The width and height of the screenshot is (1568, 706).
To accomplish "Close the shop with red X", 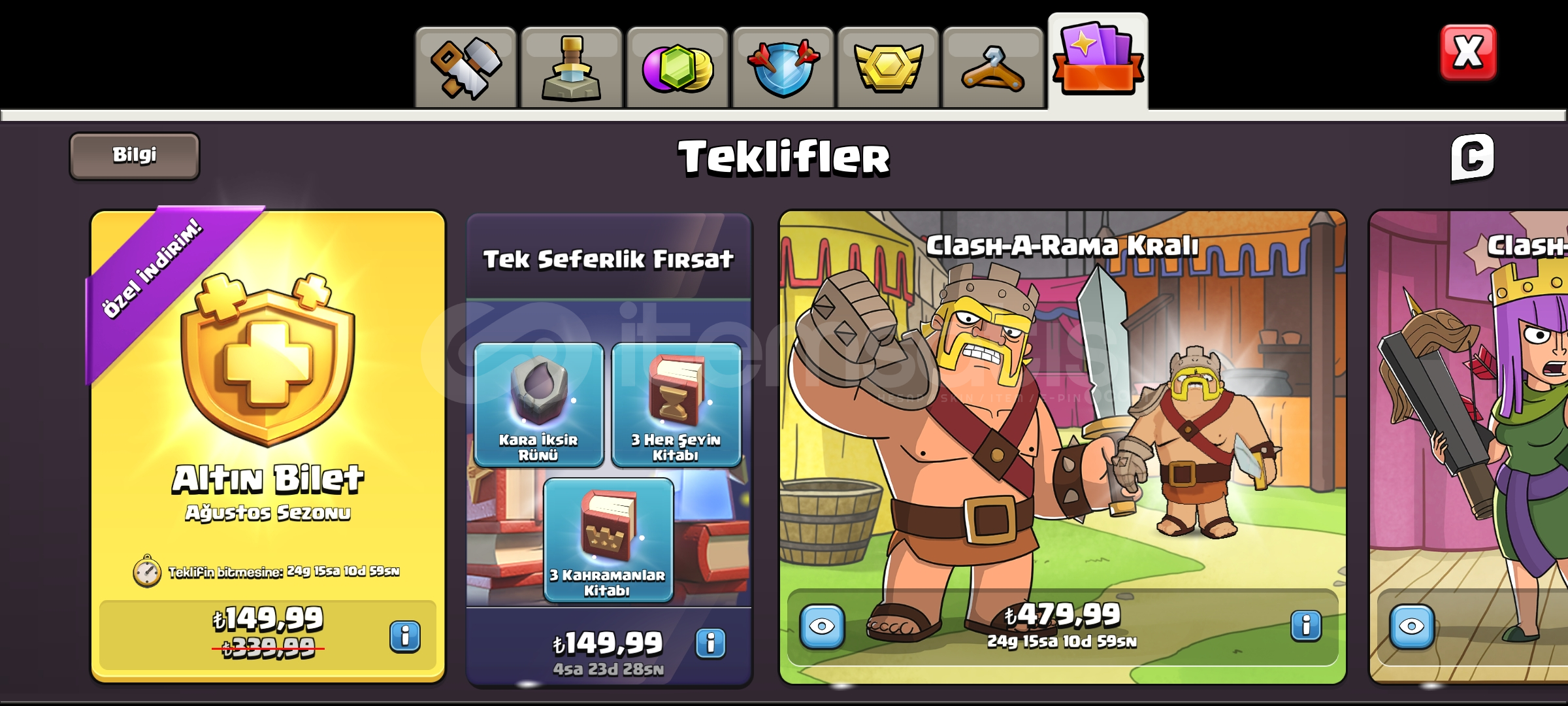I will [x=1468, y=52].
